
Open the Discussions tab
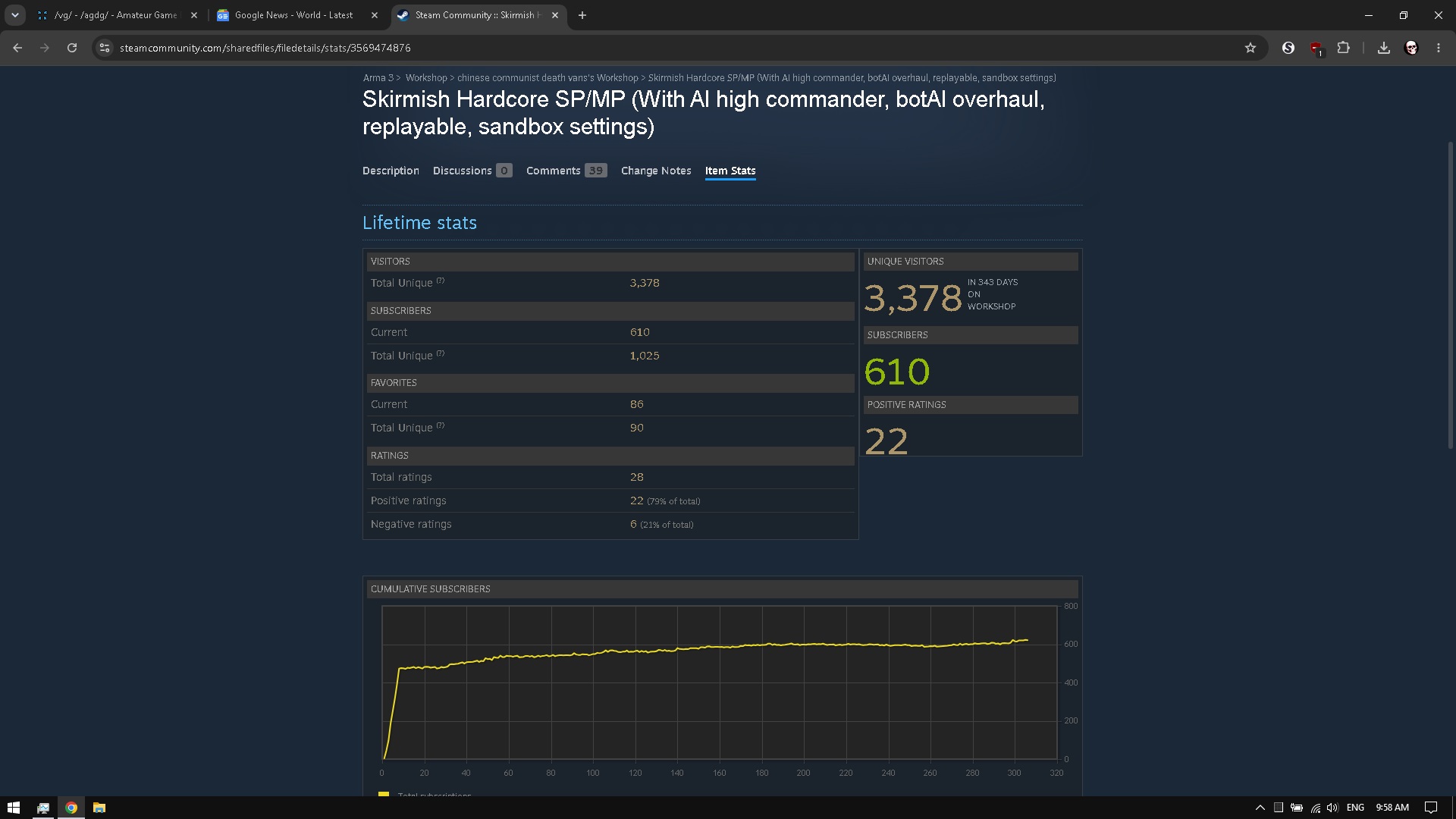pyautogui.click(x=472, y=171)
